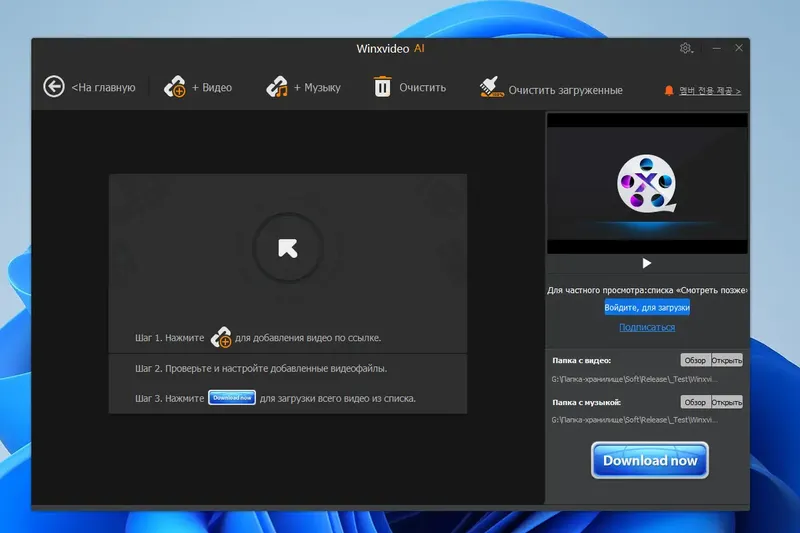
Task: Open the Korean member promo link
Action: pos(710,91)
